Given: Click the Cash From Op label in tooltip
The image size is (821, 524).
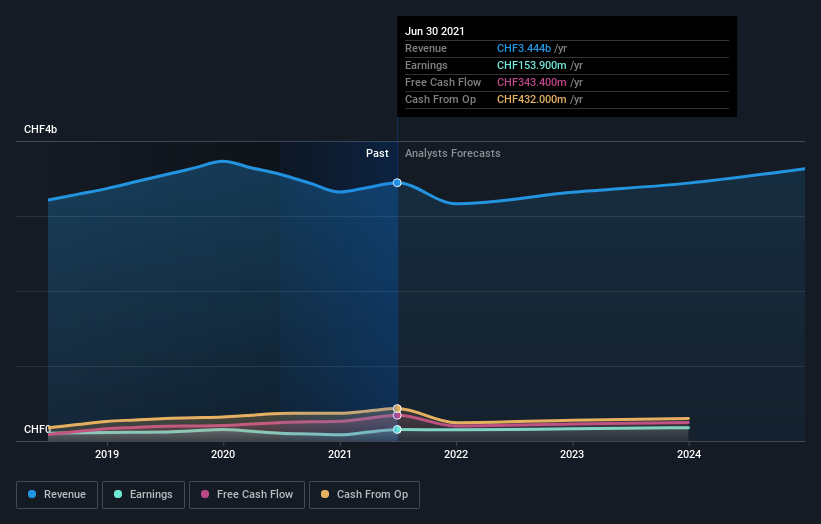Looking at the screenshot, I should pyautogui.click(x=440, y=99).
